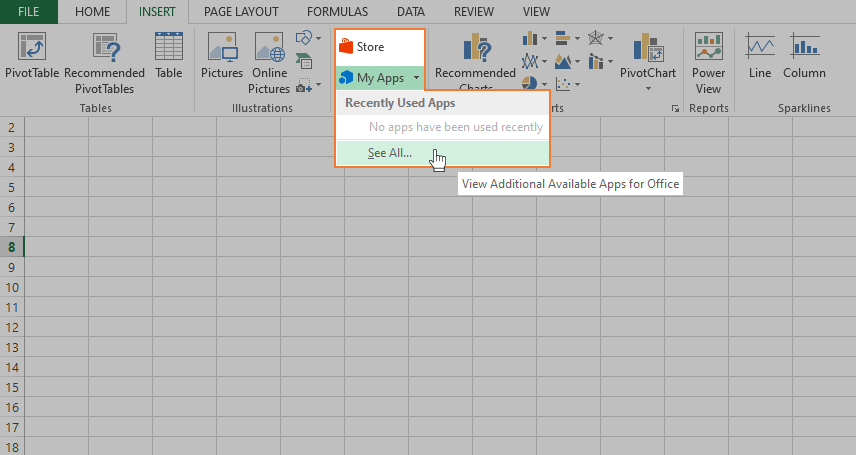Insert a Table
This screenshot has width=856, height=455.
[168, 56]
